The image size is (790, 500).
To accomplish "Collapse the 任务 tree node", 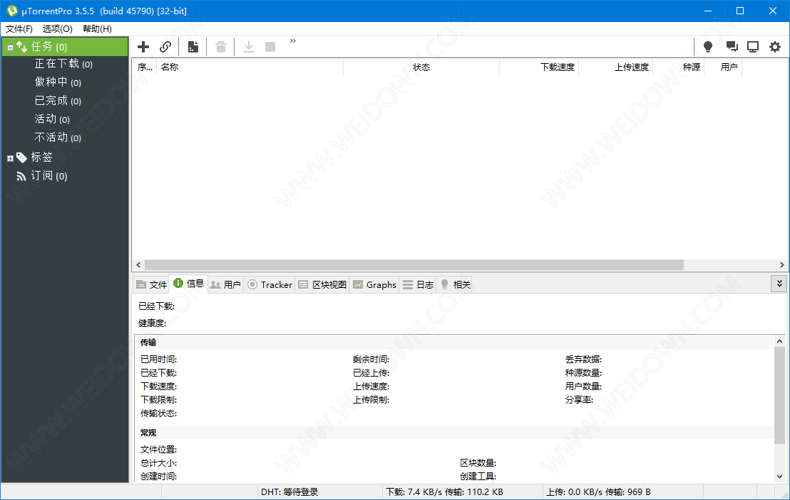I will tap(10, 47).
